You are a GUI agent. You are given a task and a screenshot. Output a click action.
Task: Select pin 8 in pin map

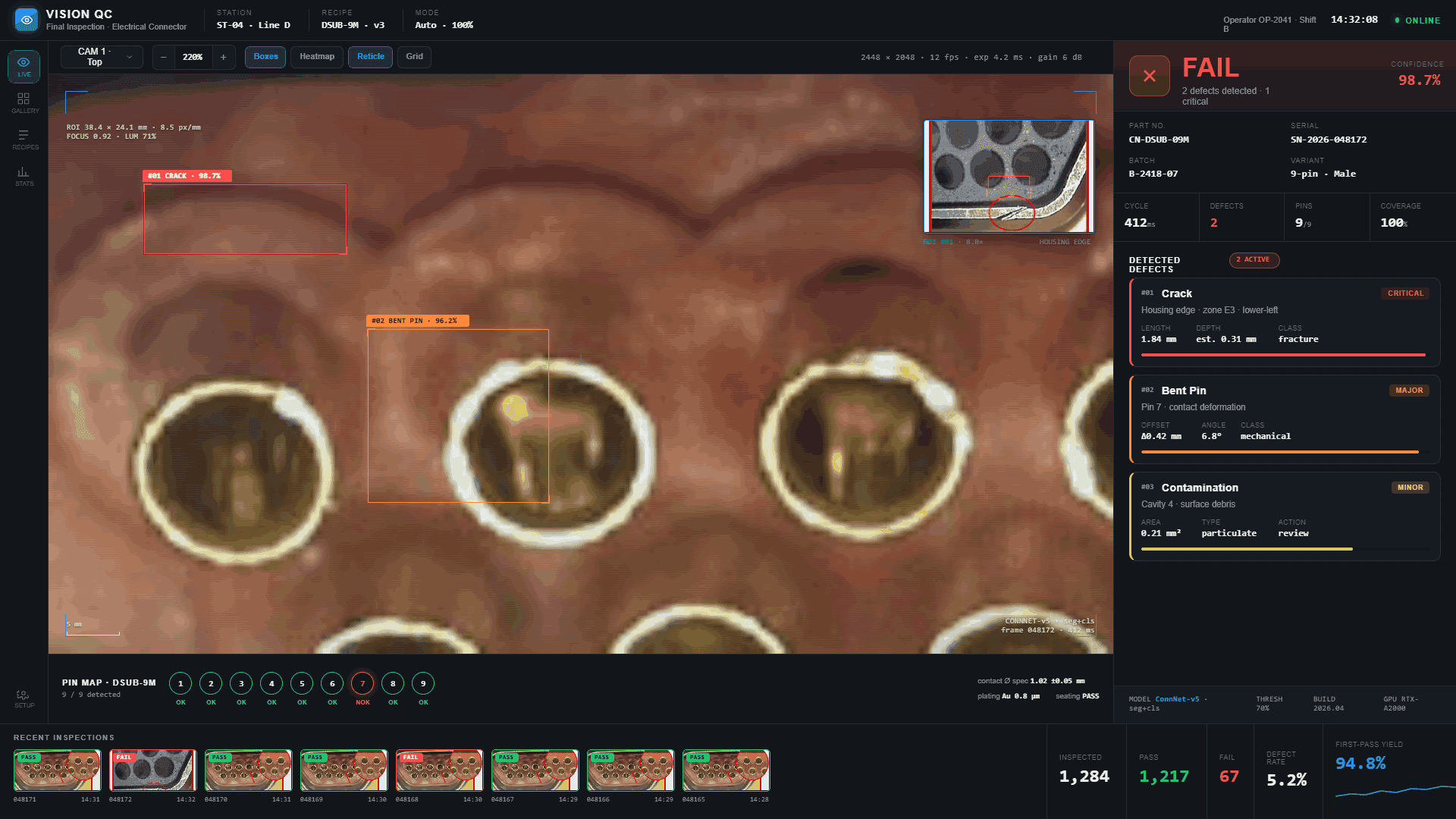click(393, 683)
